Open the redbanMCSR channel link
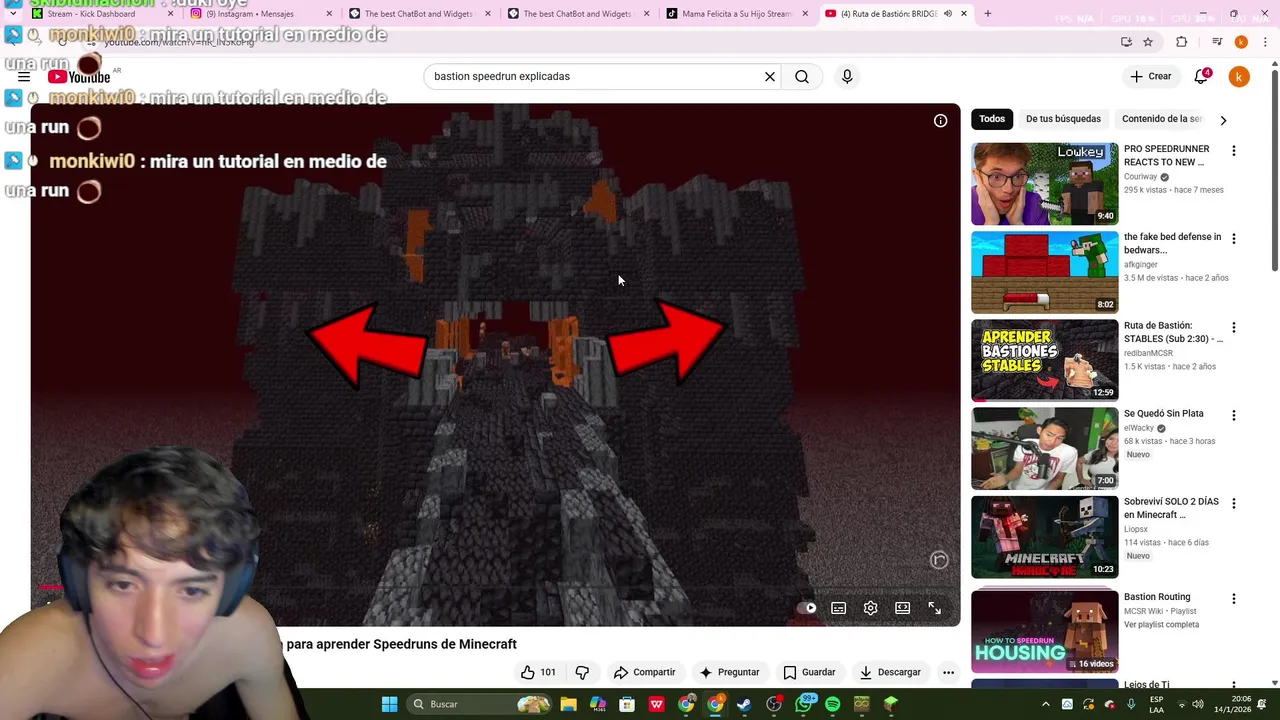 (1148, 353)
